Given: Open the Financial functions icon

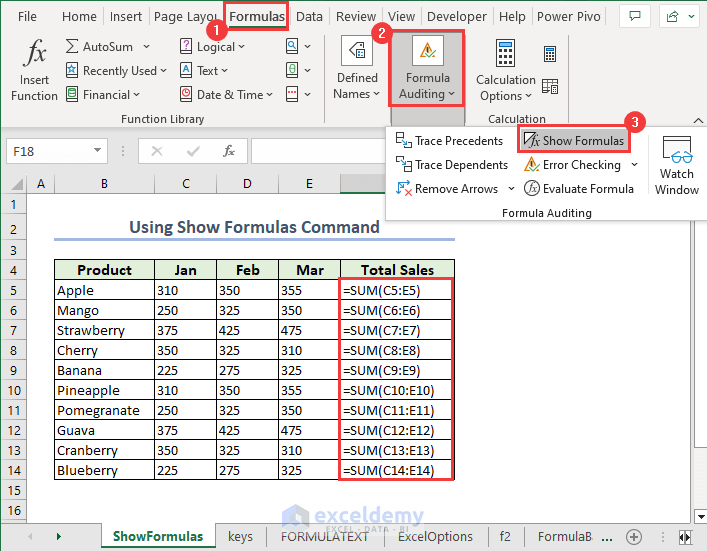Looking at the screenshot, I should pyautogui.click(x=72, y=94).
